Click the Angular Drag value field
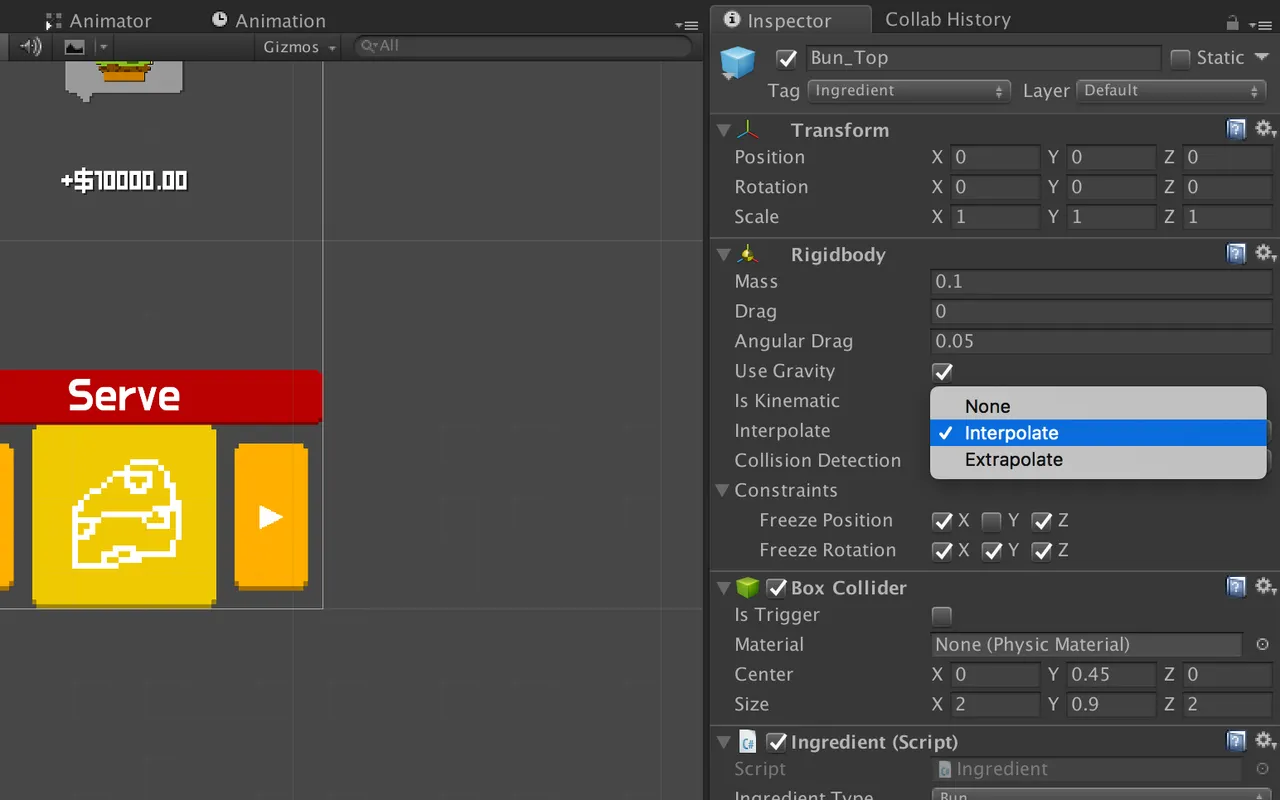The image size is (1280, 800). click(x=1101, y=342)
